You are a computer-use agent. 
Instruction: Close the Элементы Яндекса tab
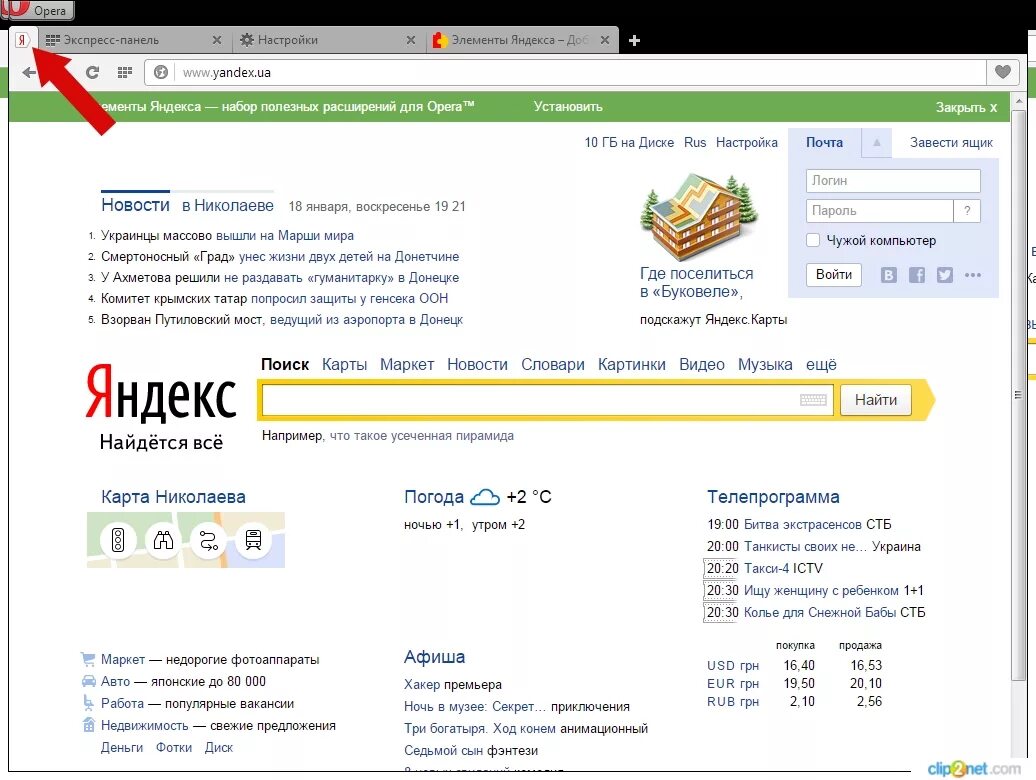point(605,40)
